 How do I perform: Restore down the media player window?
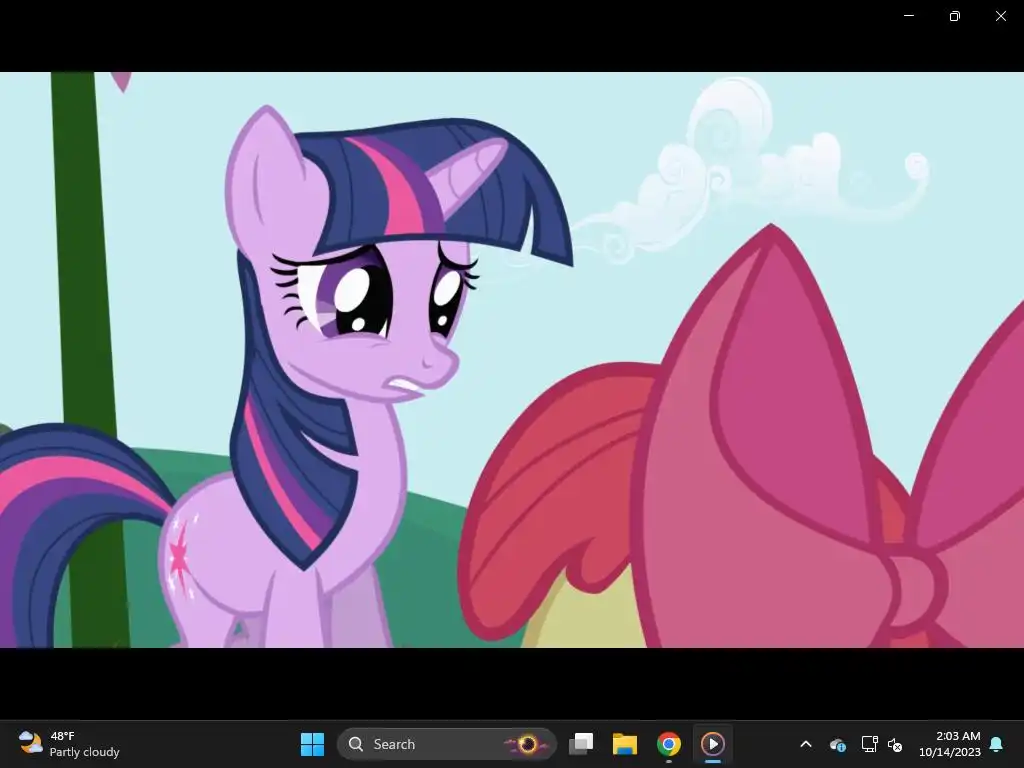954,16
